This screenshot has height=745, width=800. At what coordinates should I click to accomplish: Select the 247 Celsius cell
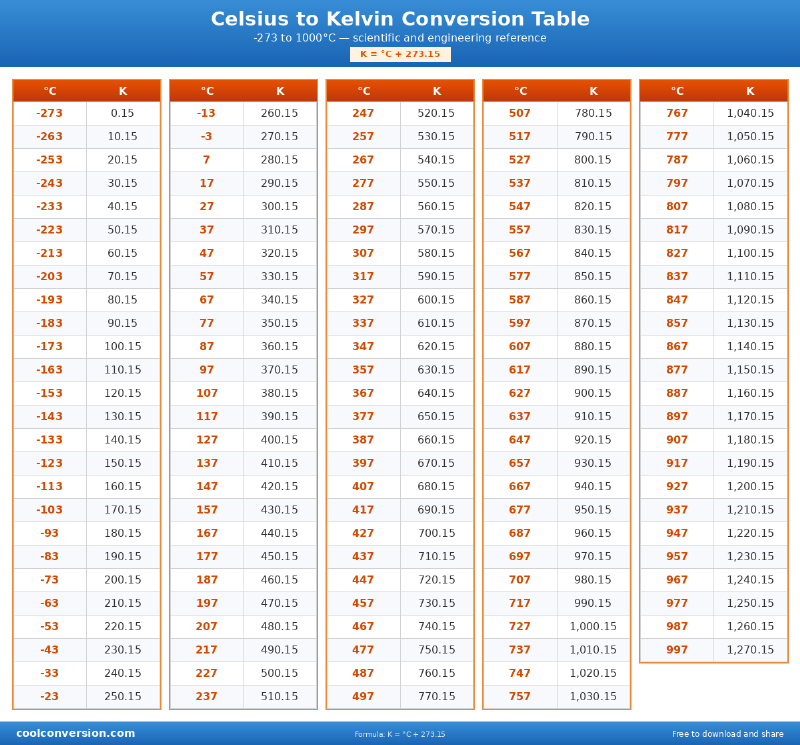coord(363,113)
